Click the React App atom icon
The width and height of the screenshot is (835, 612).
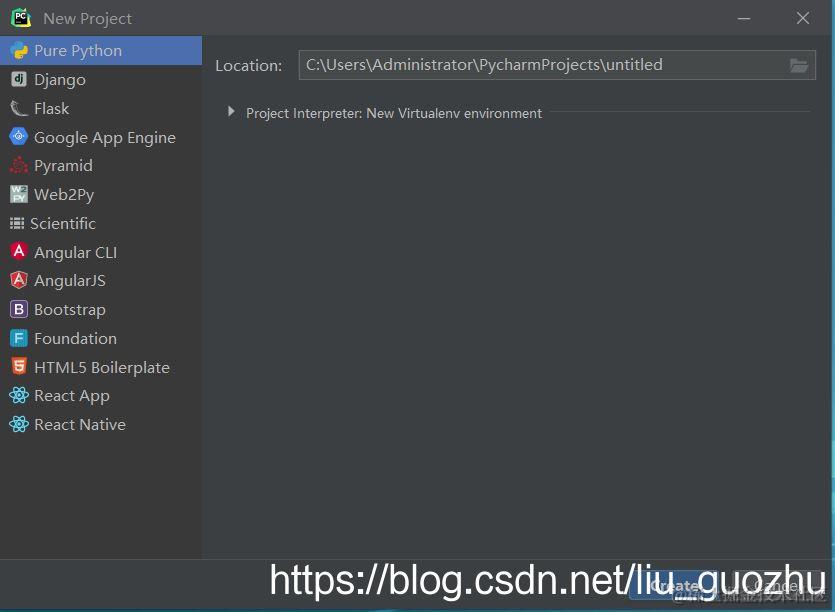coord(19,395)
